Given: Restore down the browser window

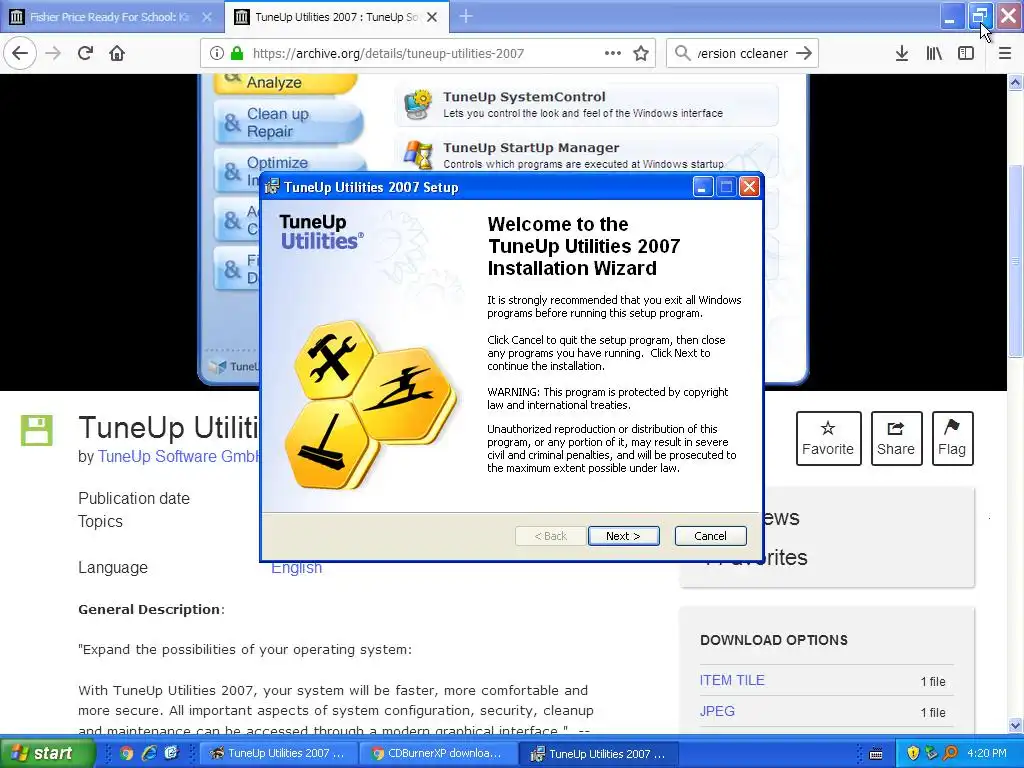Looking at the screenshot, I should click(x=979, y=16).
